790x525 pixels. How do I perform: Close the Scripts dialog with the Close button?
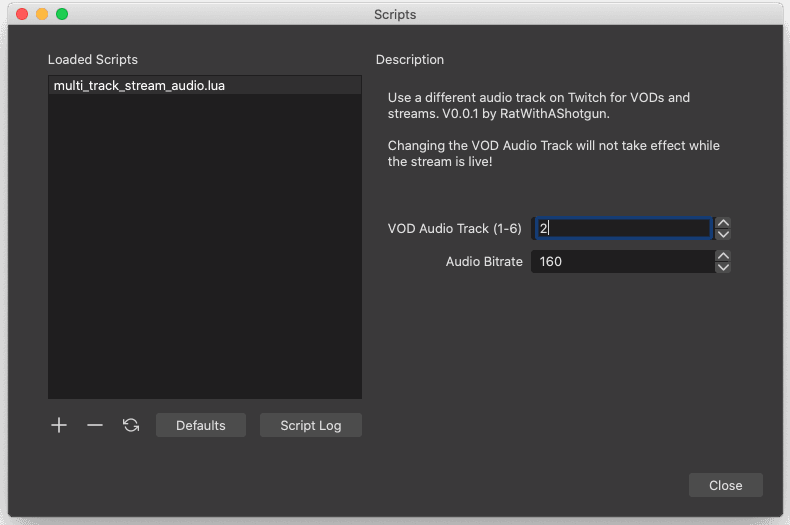point(725,485)
